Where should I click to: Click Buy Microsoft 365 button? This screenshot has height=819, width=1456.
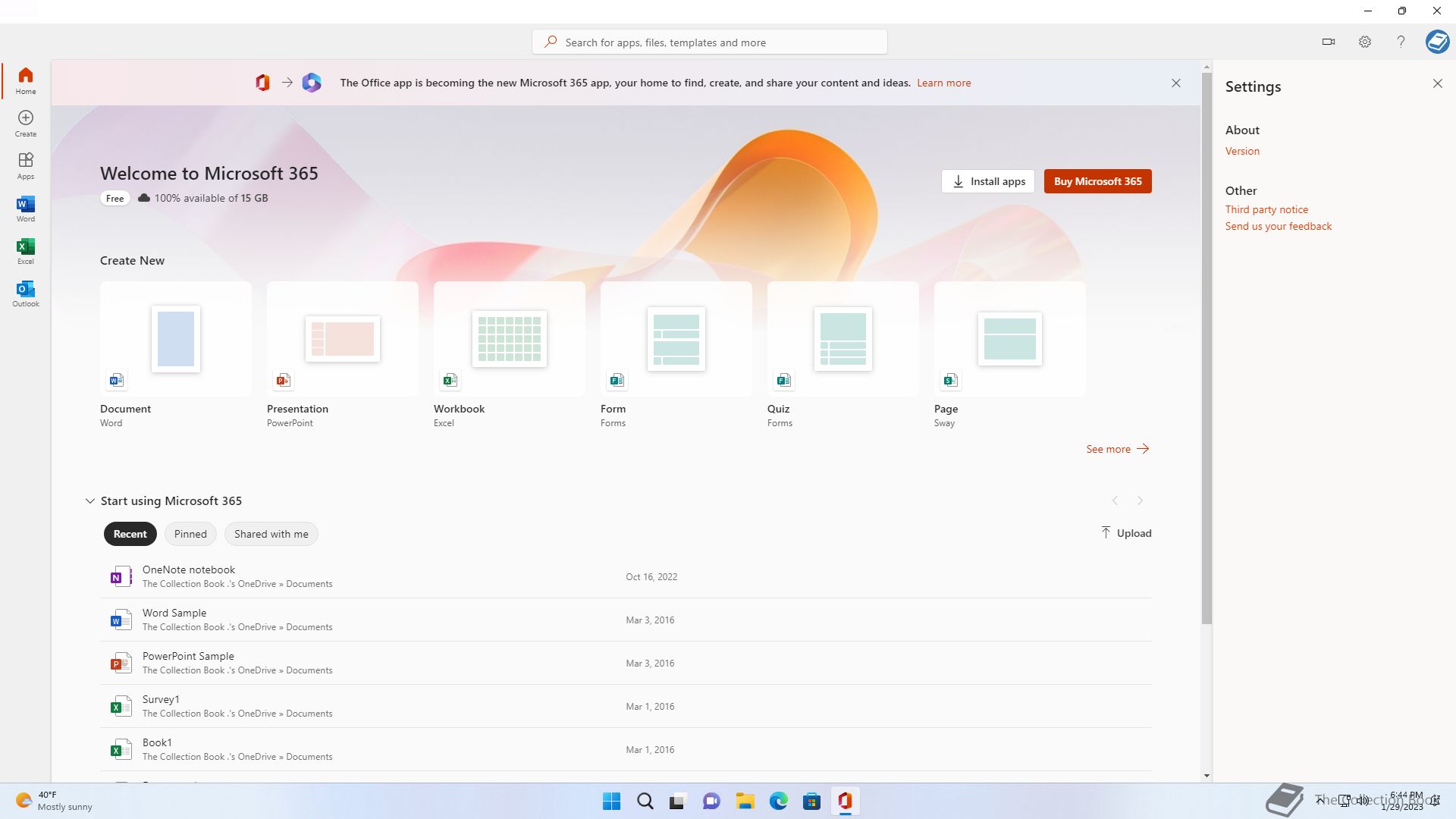point(1097,181)
